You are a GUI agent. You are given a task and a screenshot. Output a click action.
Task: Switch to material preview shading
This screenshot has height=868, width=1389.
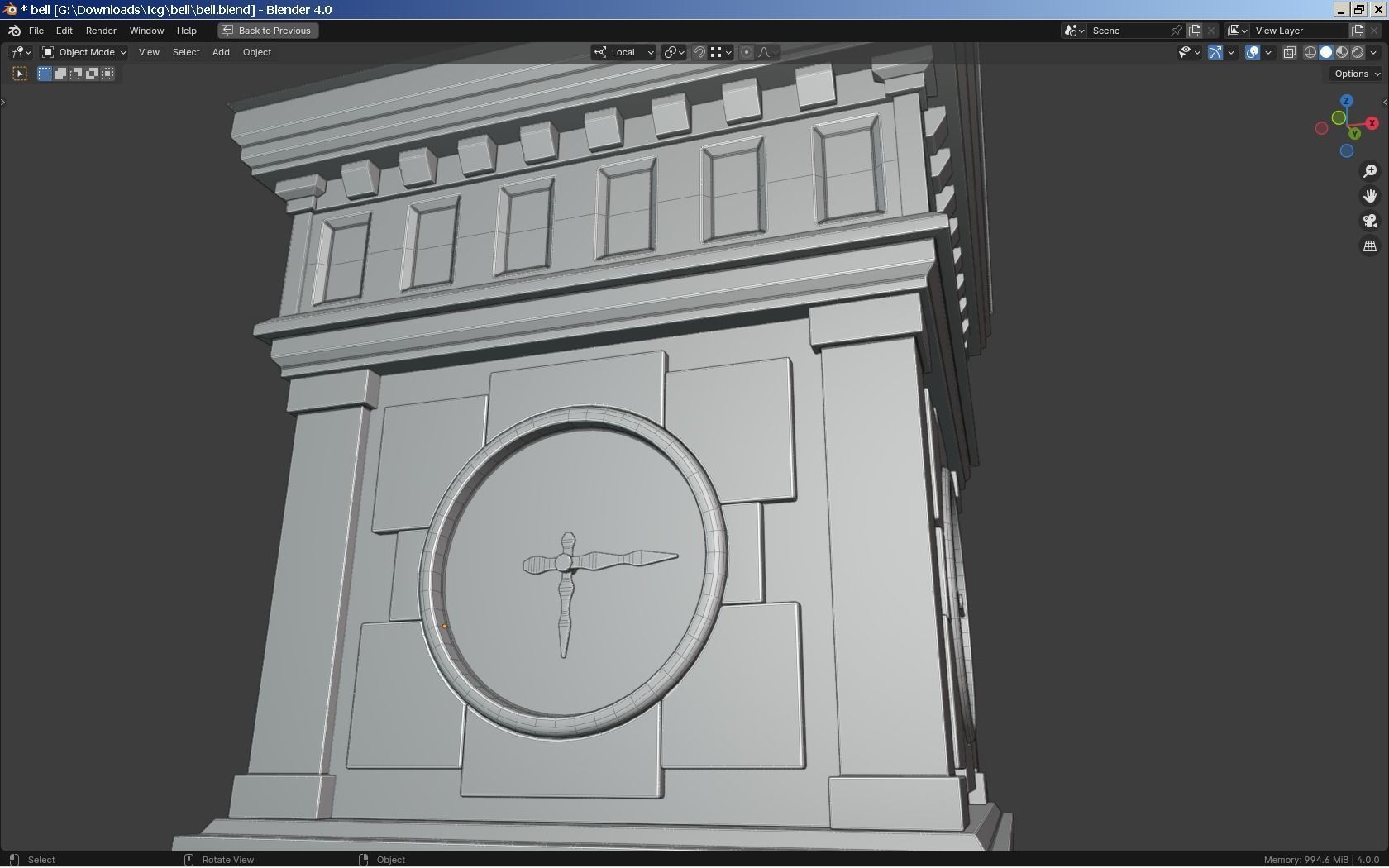(1342, 52)
